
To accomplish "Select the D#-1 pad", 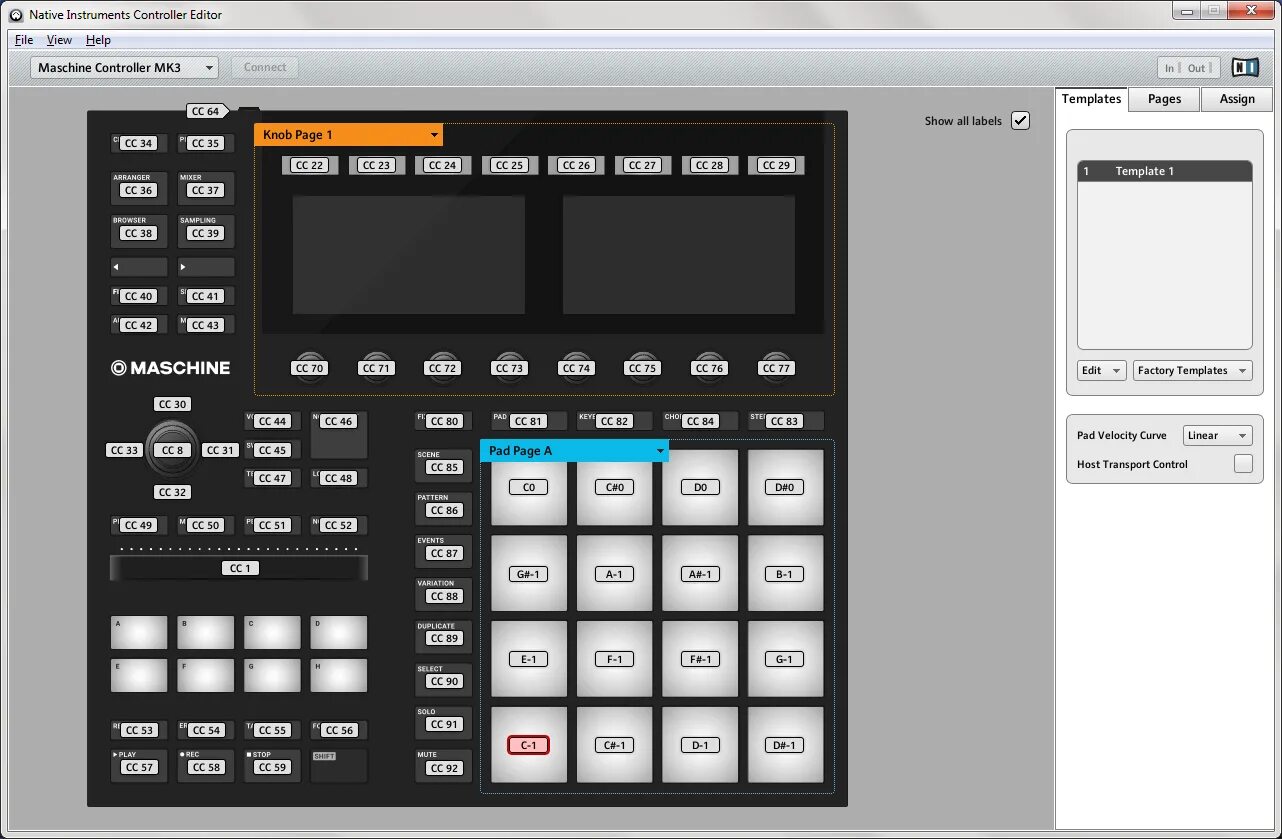I will tap(785, 745).
